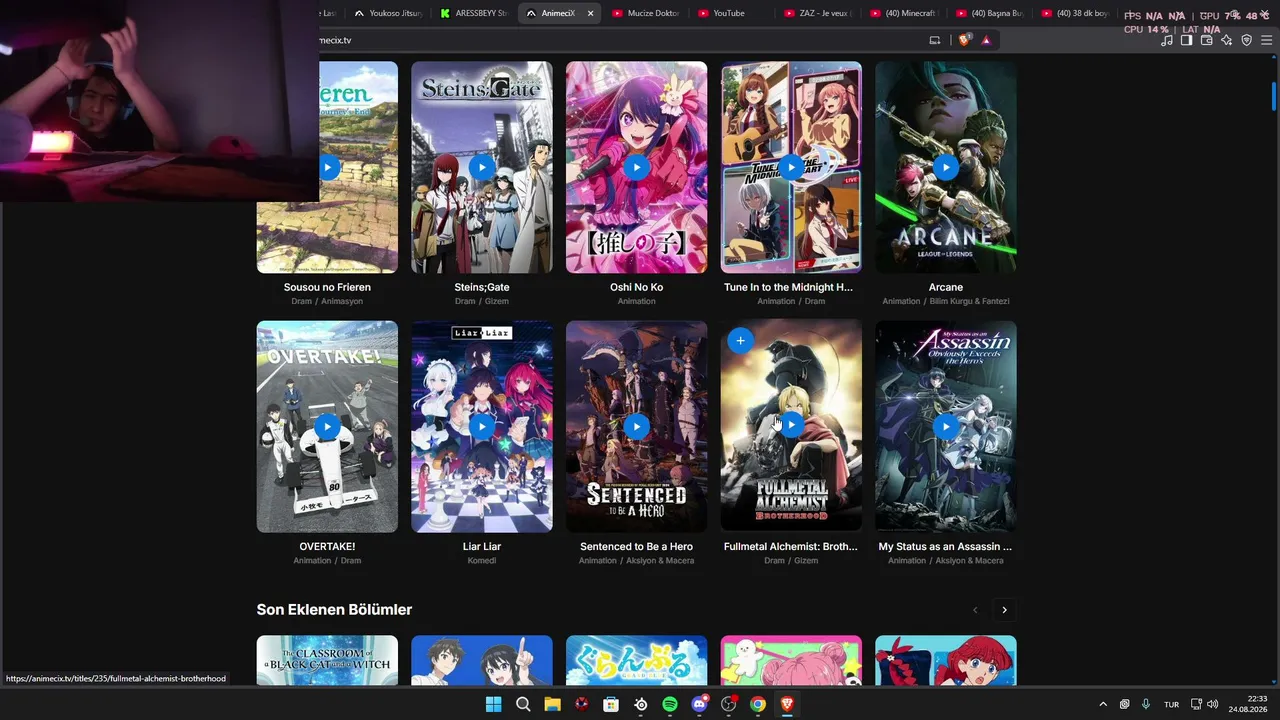This screenshot has width=1280, height=720.
Task: Click the play icon on Steins;Gate poster
Action: pyautogui.click(x=482, y=167)
